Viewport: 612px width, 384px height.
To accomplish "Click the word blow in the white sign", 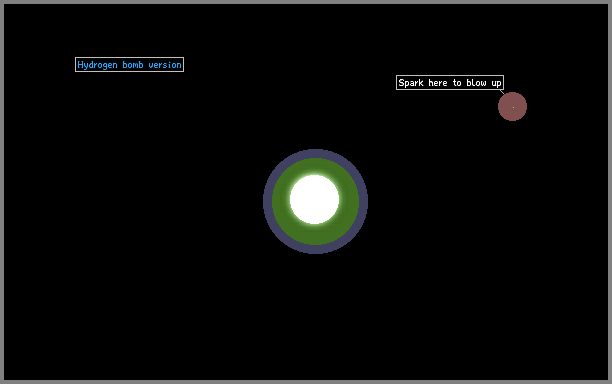I will [x=476, y=83].
